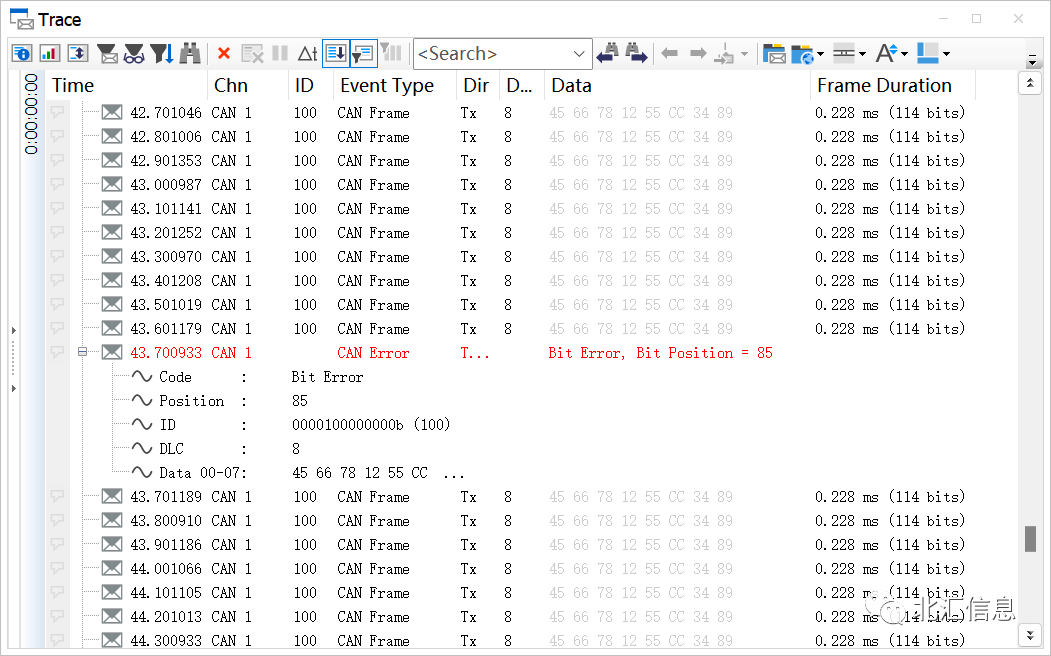1051x656 pixels.
Task: Select the analysis glasses icon
Action: [134, 53]
